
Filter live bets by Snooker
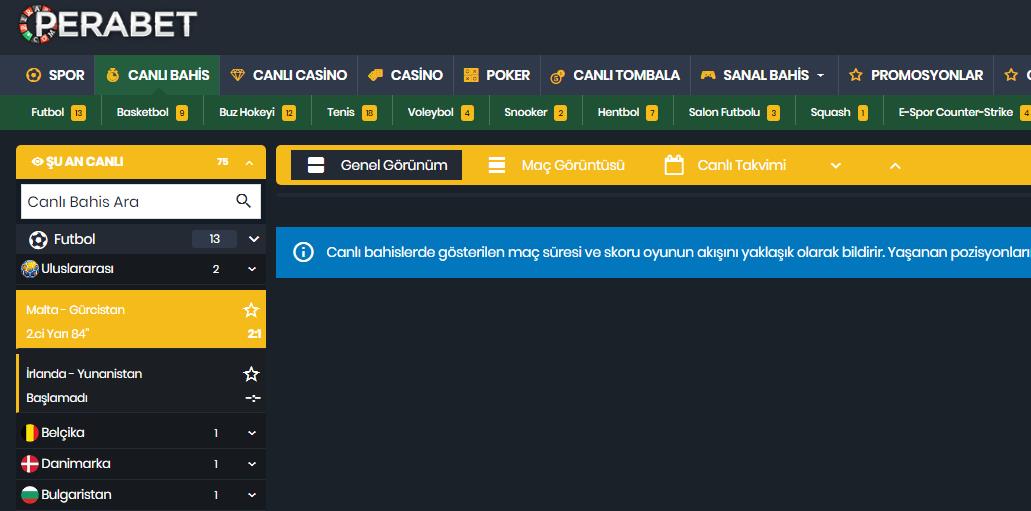pos(535,112)
